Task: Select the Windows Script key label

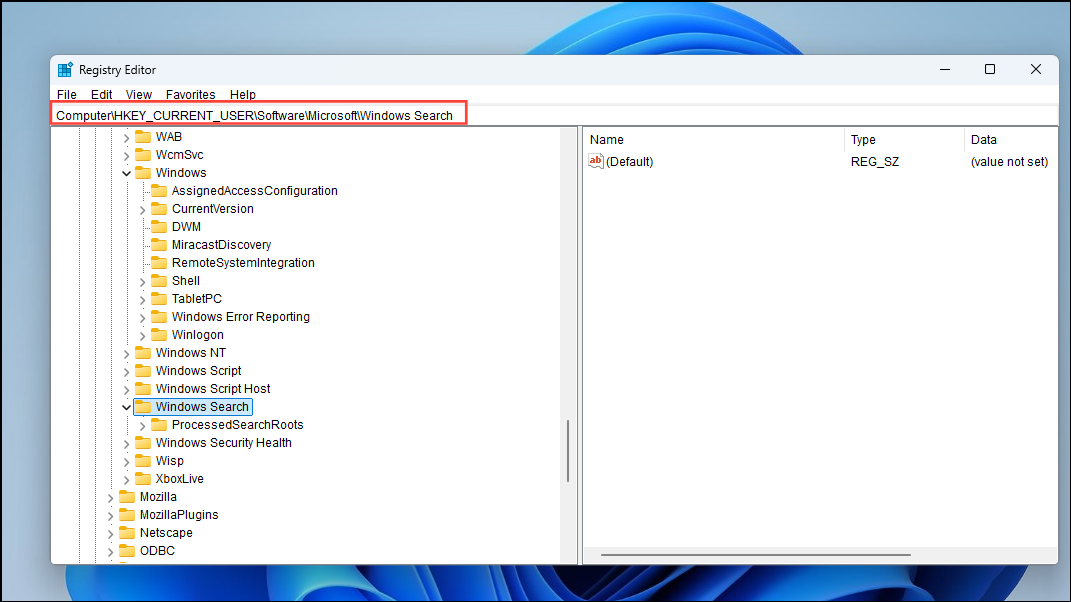Action: (198, 370)
